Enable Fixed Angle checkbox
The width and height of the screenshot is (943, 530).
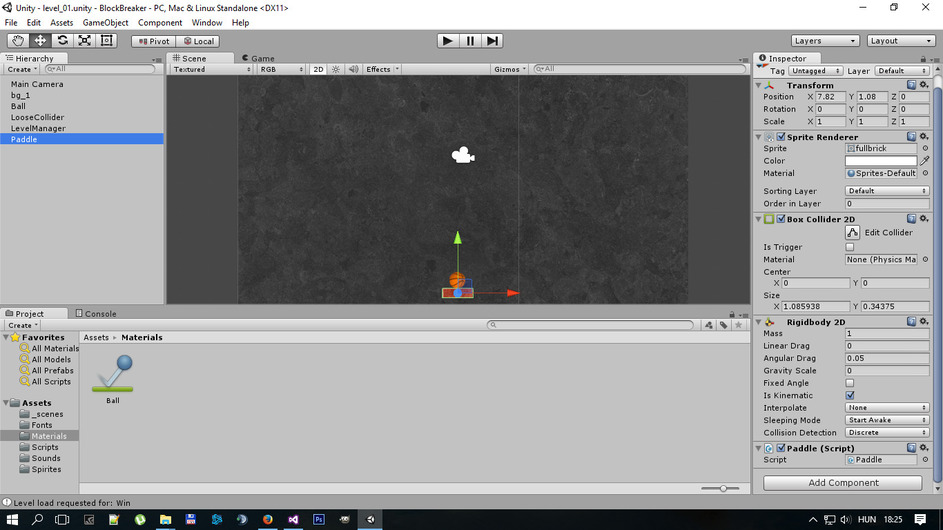pyautogui.click(x=850, y=383)
